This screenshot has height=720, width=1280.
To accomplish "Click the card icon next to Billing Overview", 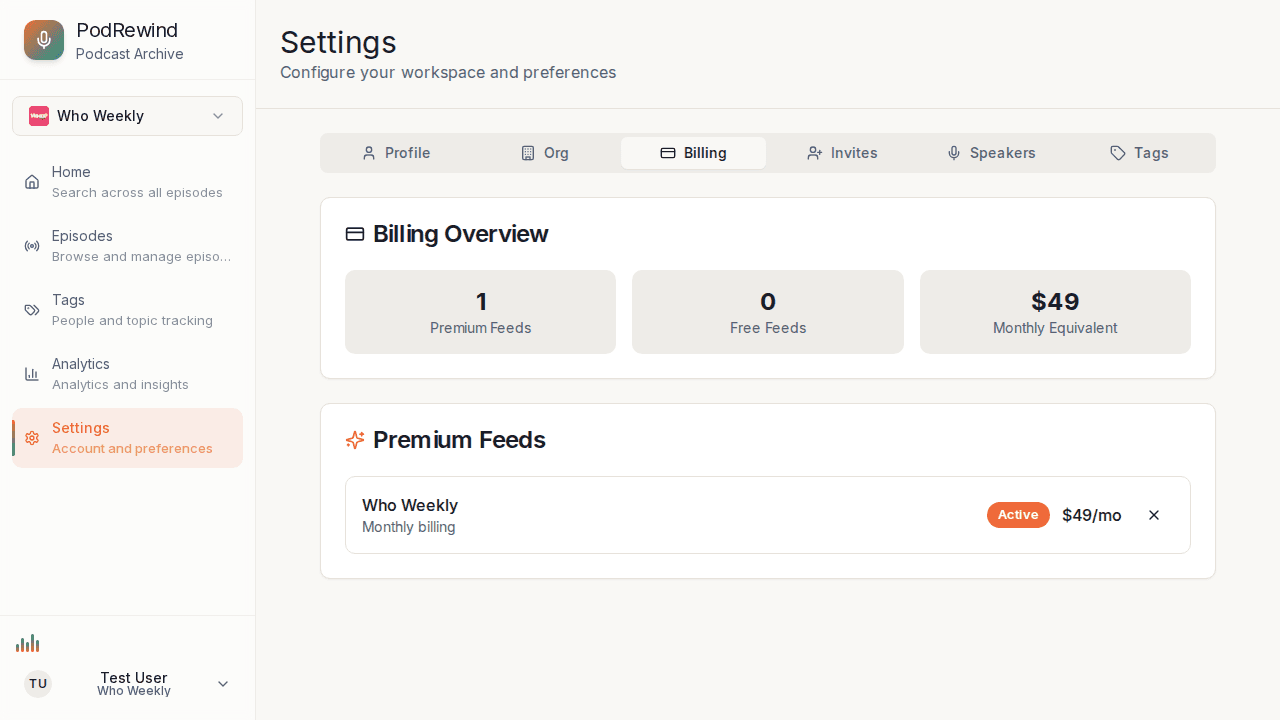I will [x=355, y=233].
